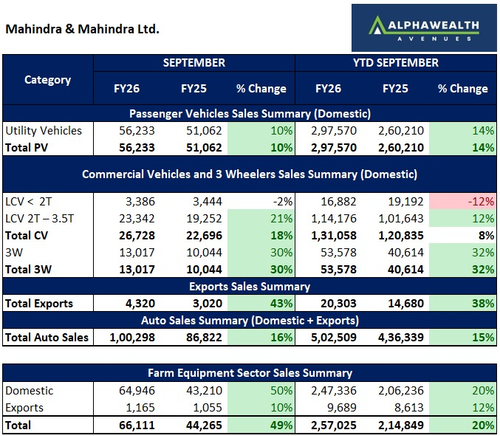Select the 86,822 cell
Image resolution: width=500 pixels, height=436 pixels.
pyautogui.click(x=204, y=338)
